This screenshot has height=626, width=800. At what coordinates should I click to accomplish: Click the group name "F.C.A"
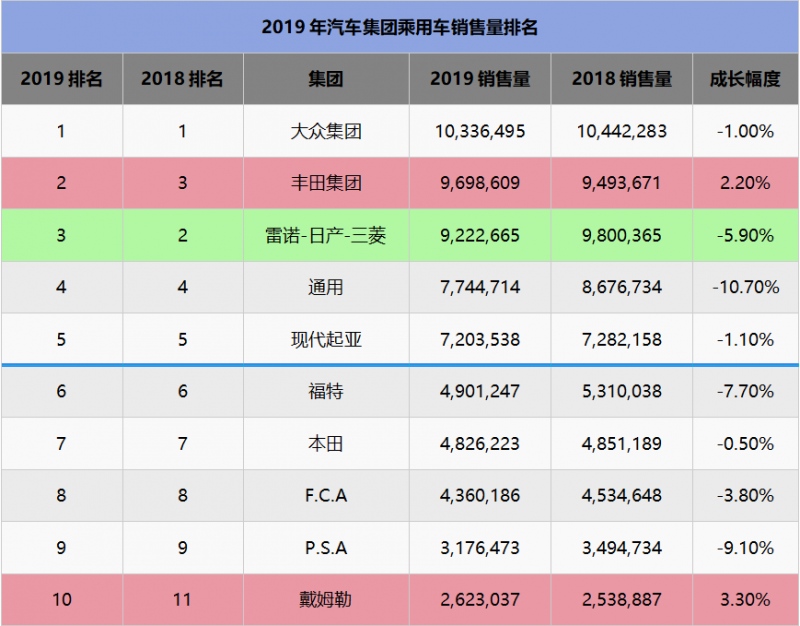coord(326,495)
